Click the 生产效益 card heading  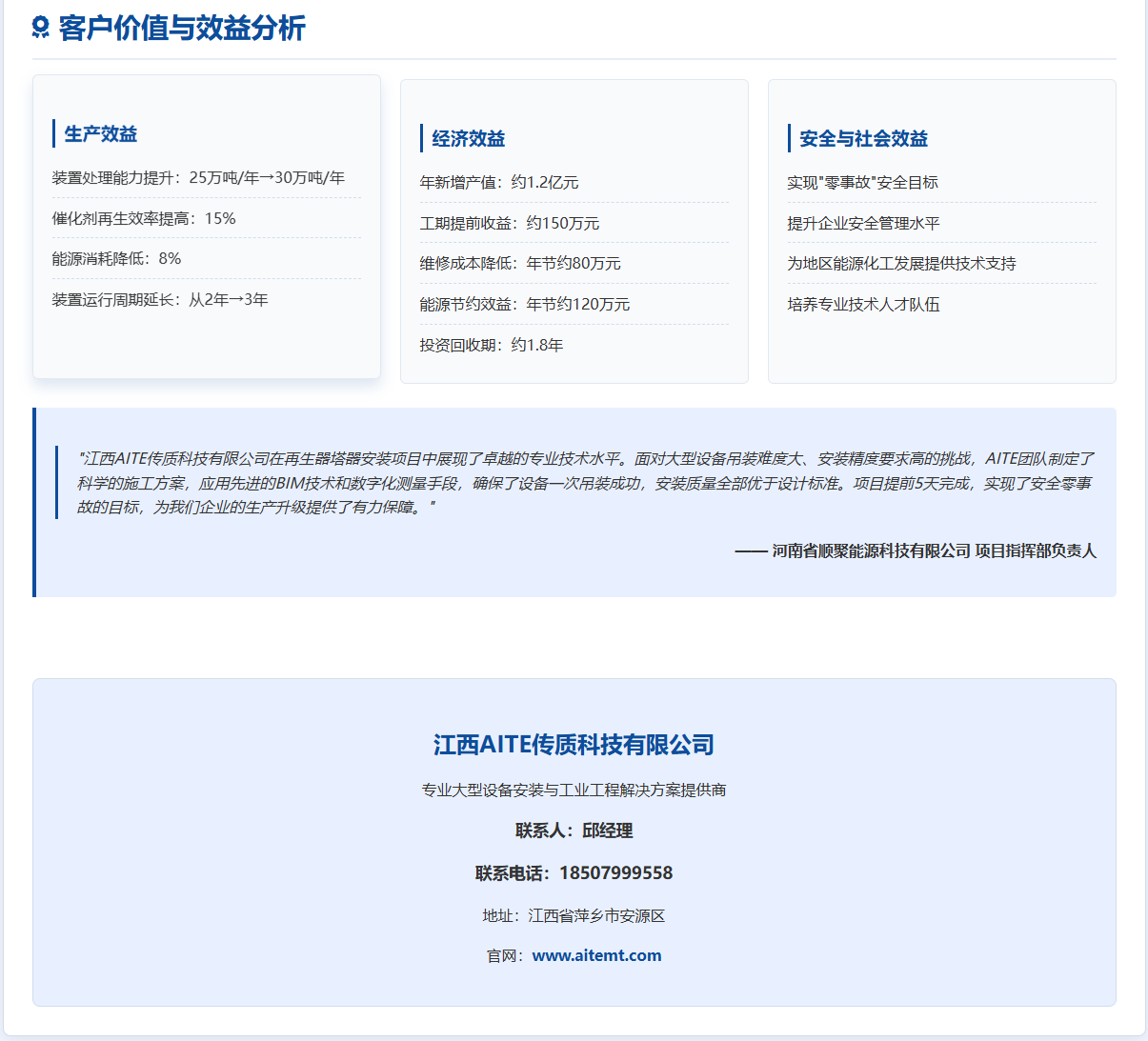[x=101, y=134]
